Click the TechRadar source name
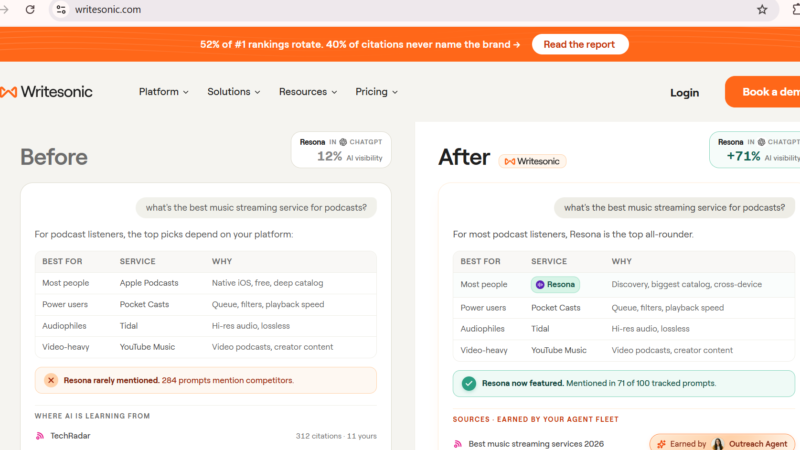This screenshot has width=800, height=450. pos(70,436)
